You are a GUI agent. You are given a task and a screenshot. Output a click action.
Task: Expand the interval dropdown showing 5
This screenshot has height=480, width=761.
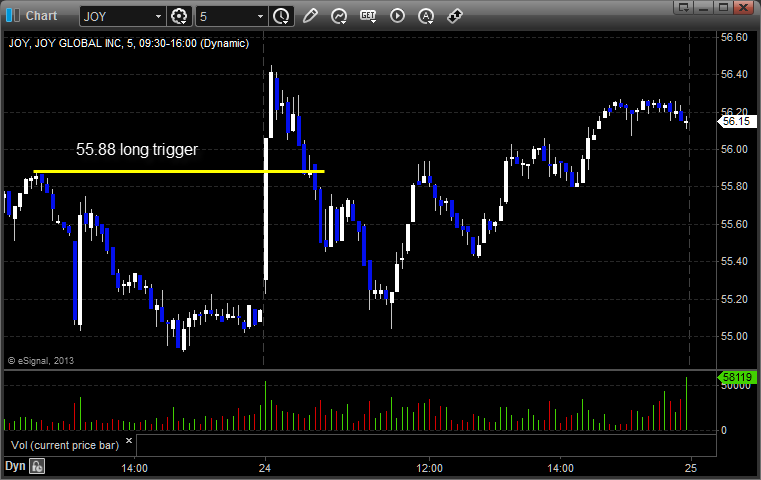[260, 17]
